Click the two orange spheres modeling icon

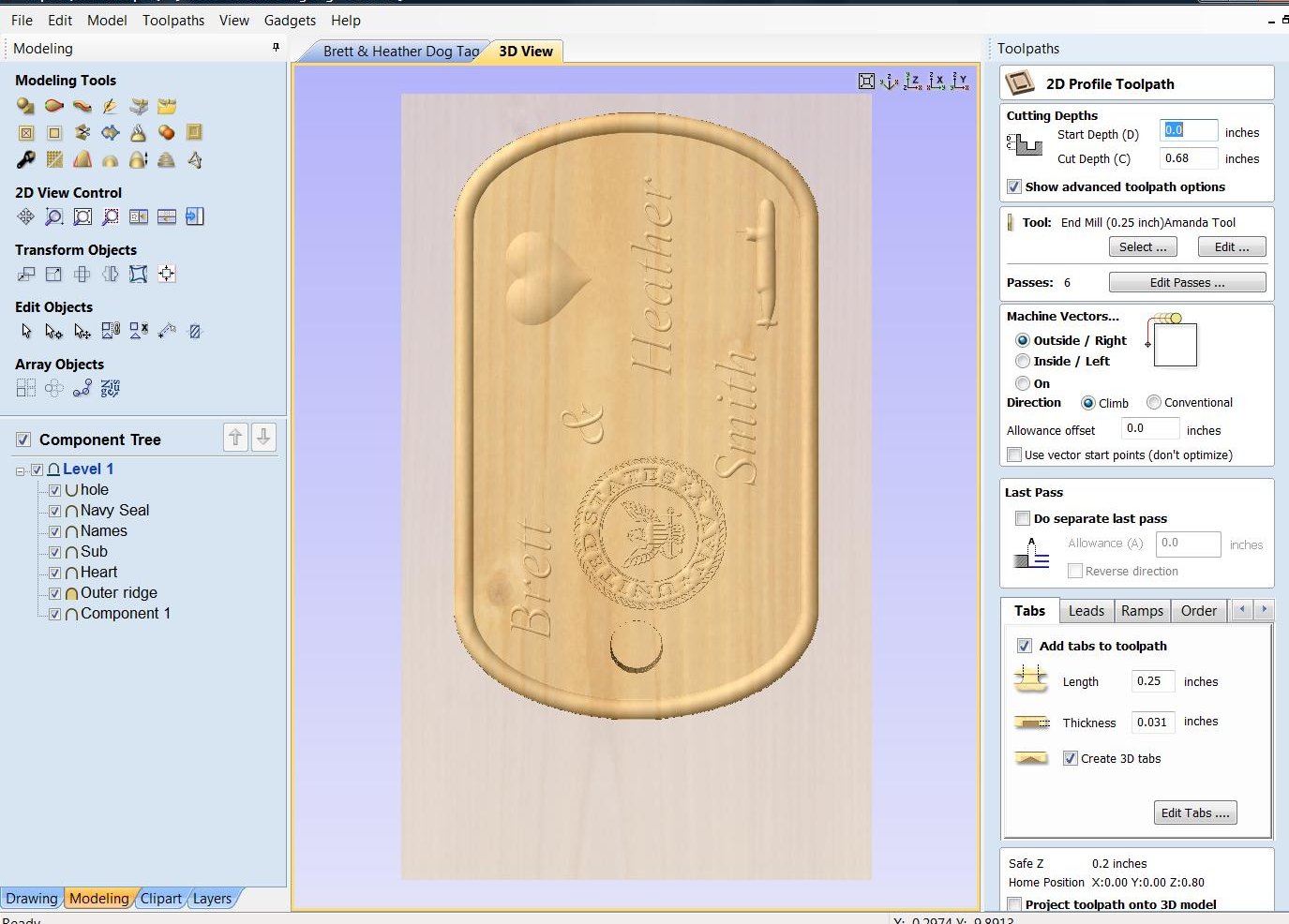click(167, 132)
